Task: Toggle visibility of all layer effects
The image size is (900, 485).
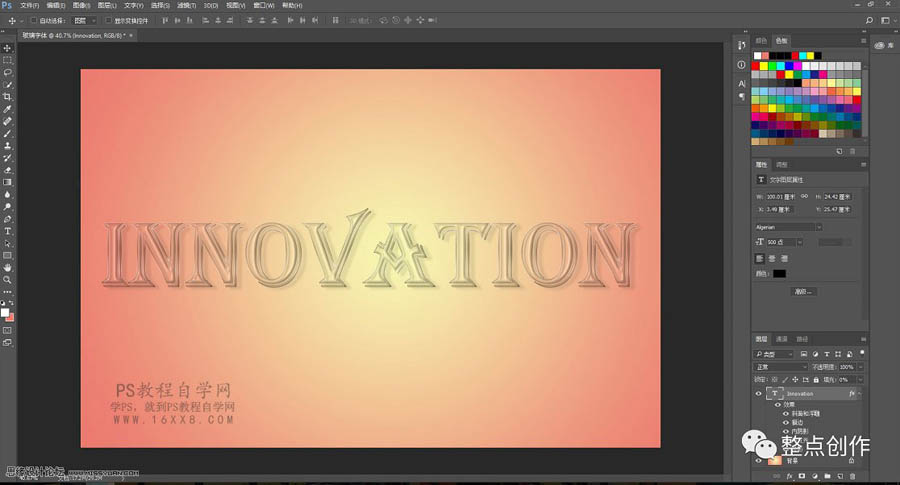Action: coord(778,405)
